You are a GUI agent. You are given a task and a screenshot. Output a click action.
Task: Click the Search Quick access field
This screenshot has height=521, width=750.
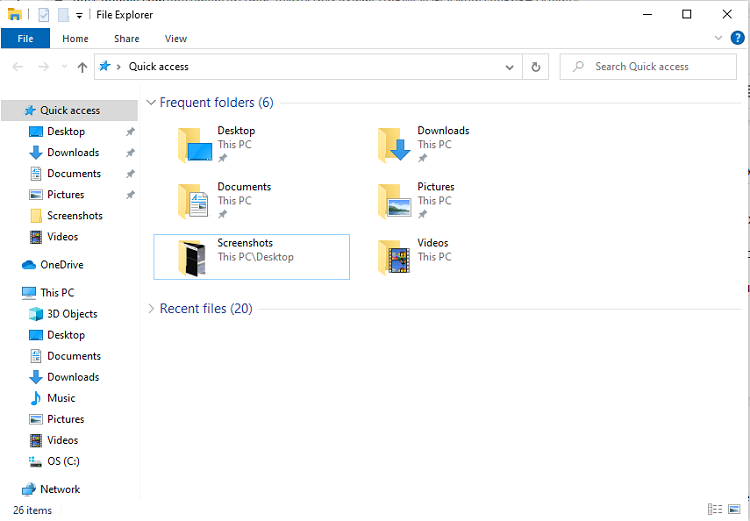click(648, 67)
